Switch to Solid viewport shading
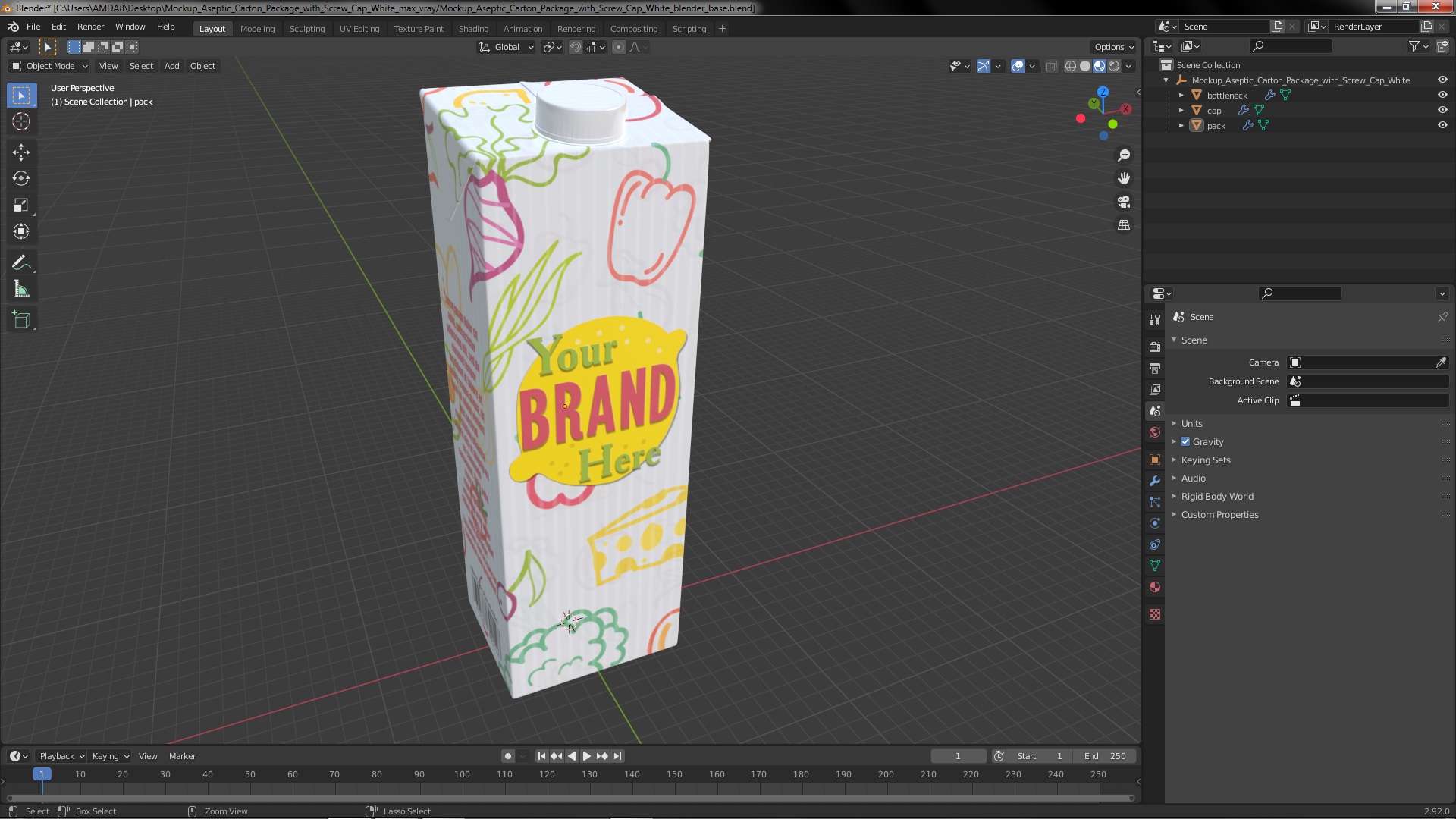 tap(1085, 66)
